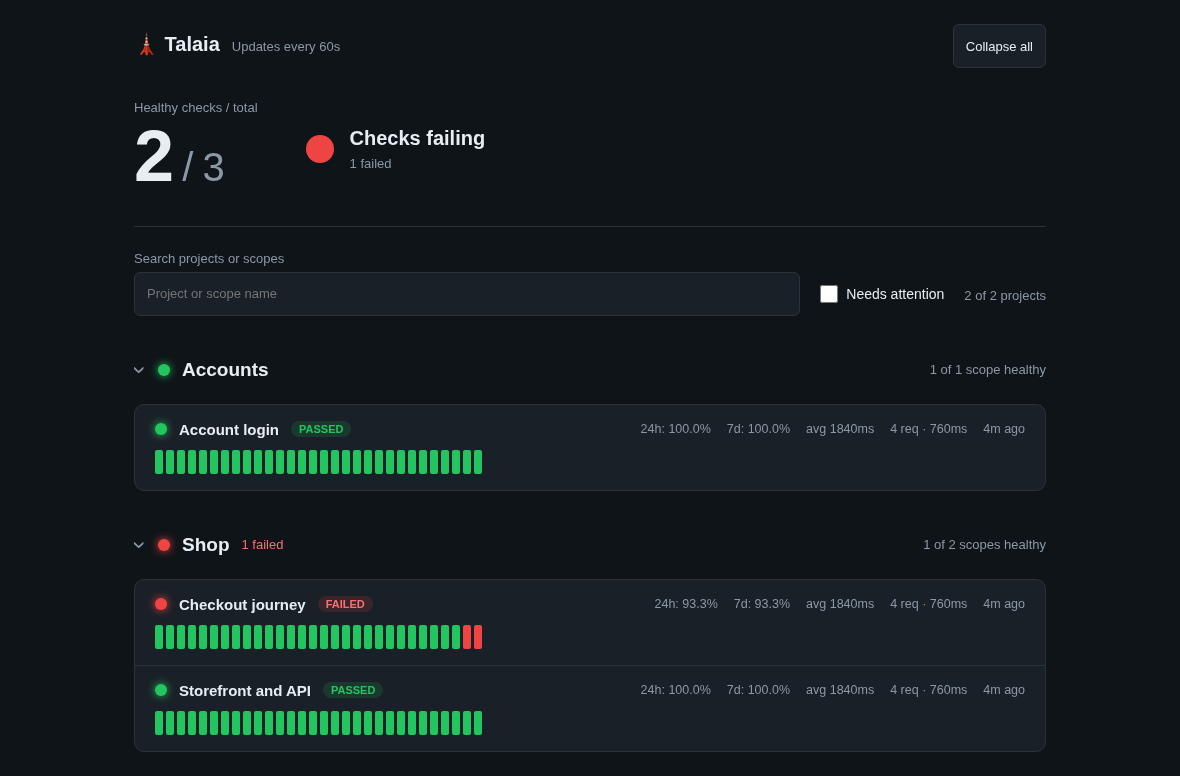This screenshot has height=776, width=1180.
Task: Open the Account login scope
Action: (x=590, y=448)
